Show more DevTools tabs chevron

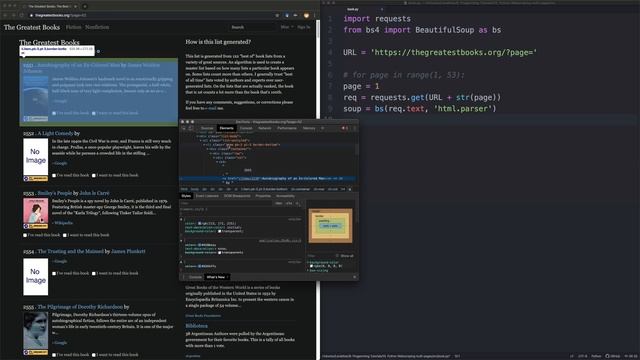point(322,128)
